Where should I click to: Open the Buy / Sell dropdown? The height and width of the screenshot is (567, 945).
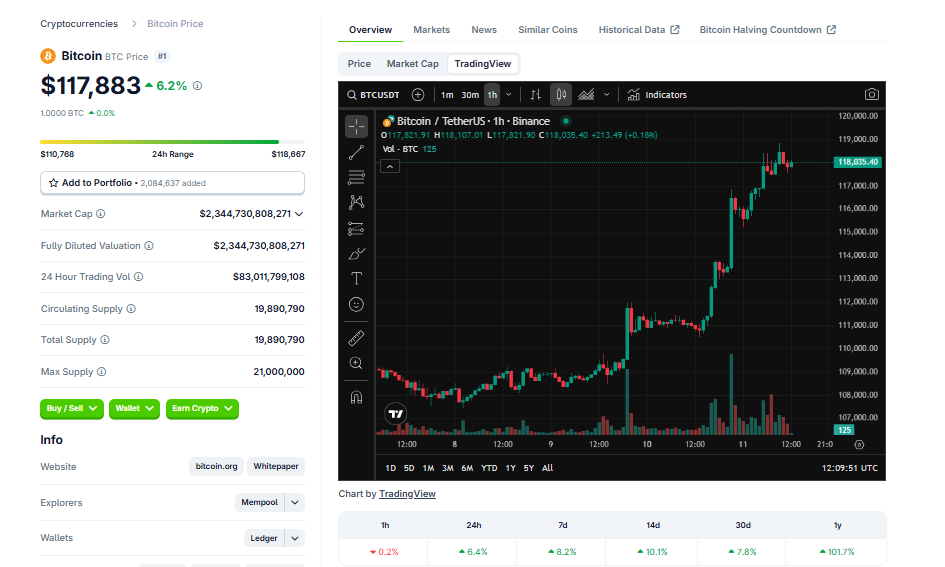[72, 409]
